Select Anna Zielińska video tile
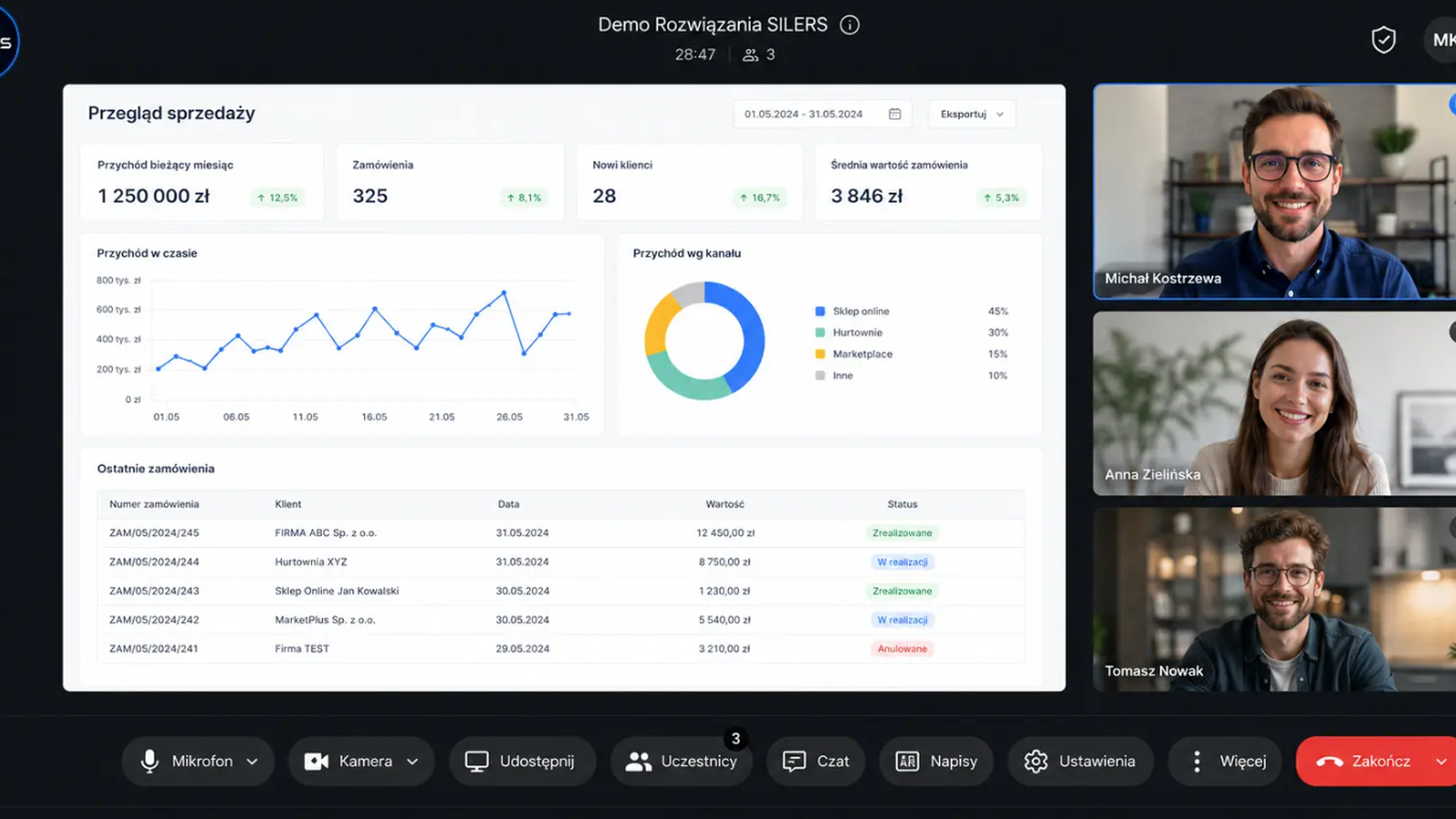 coord(1274,403)
